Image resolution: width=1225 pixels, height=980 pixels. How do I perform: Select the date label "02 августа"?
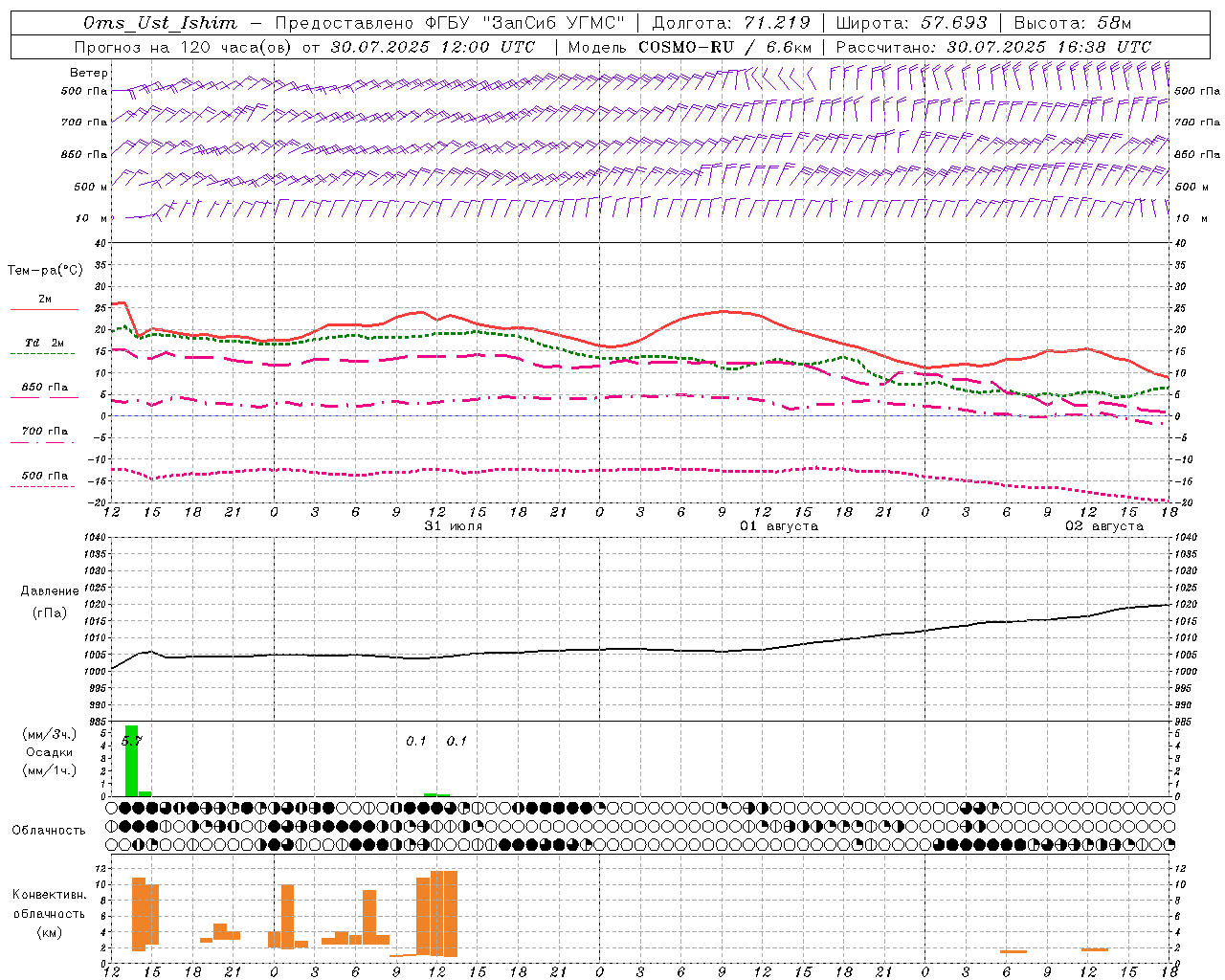[x=1104, y=526]
